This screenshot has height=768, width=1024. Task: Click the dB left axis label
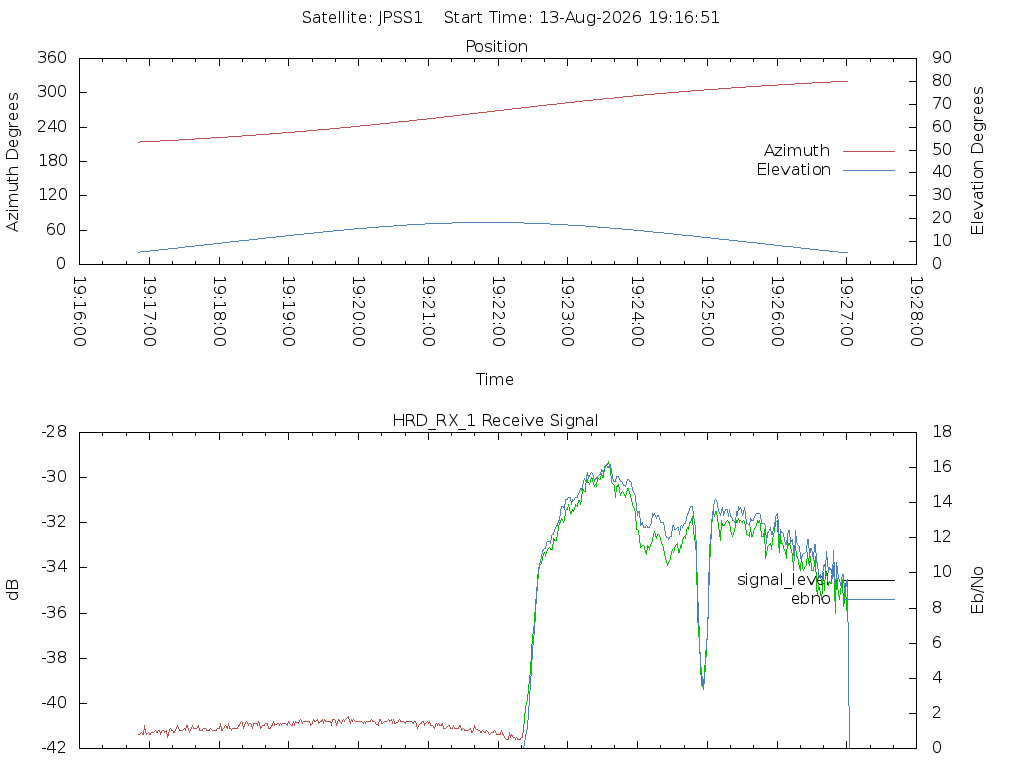12,590
